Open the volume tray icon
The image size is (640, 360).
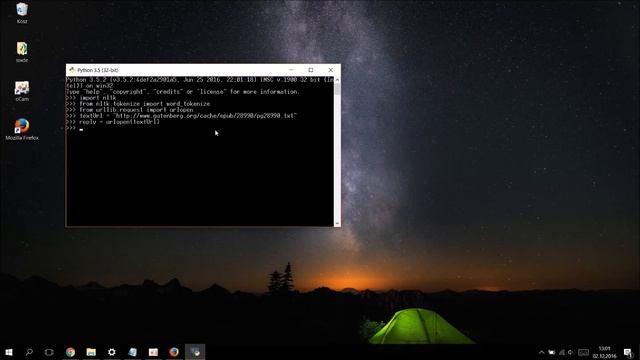[571, 352]
